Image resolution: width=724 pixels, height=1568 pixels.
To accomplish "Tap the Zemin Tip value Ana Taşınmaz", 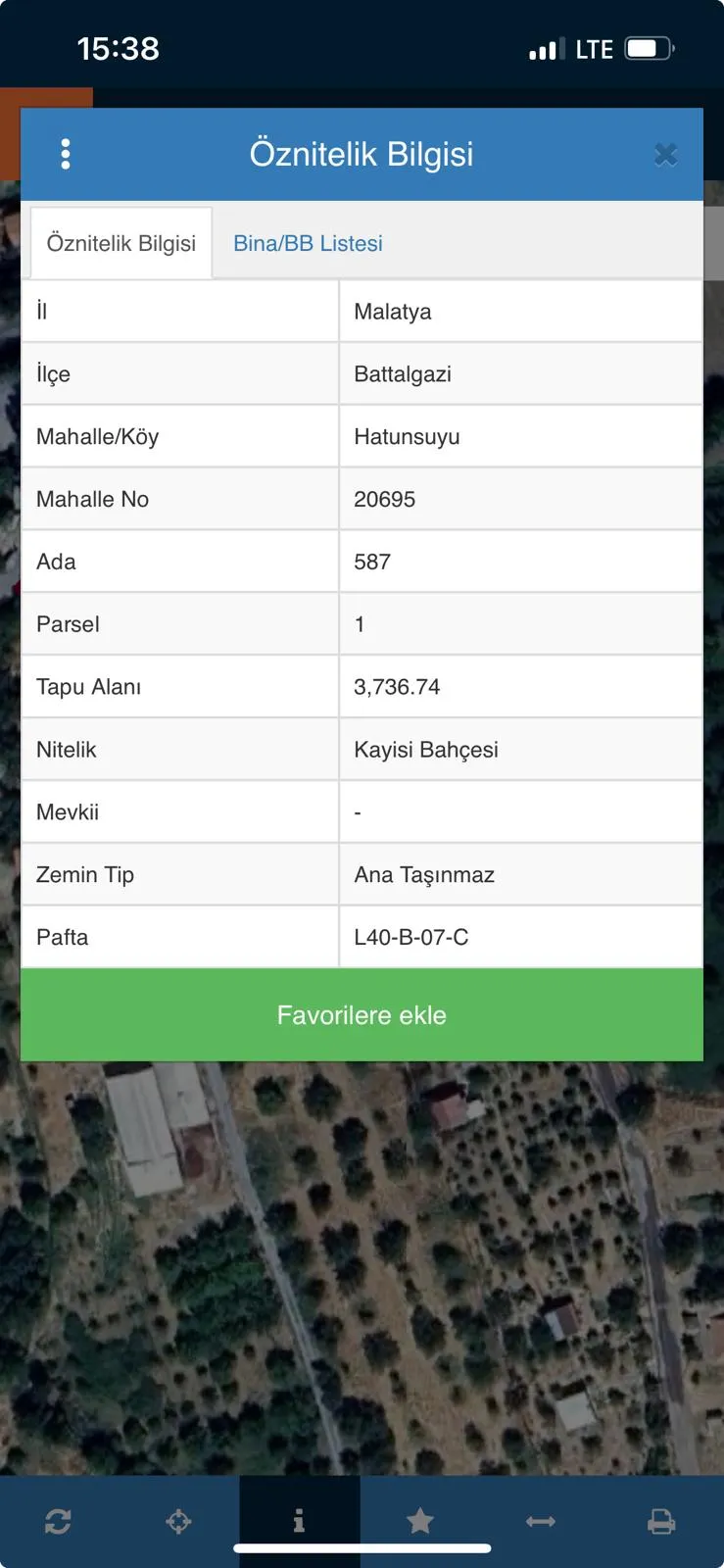I will click(424, 875).
